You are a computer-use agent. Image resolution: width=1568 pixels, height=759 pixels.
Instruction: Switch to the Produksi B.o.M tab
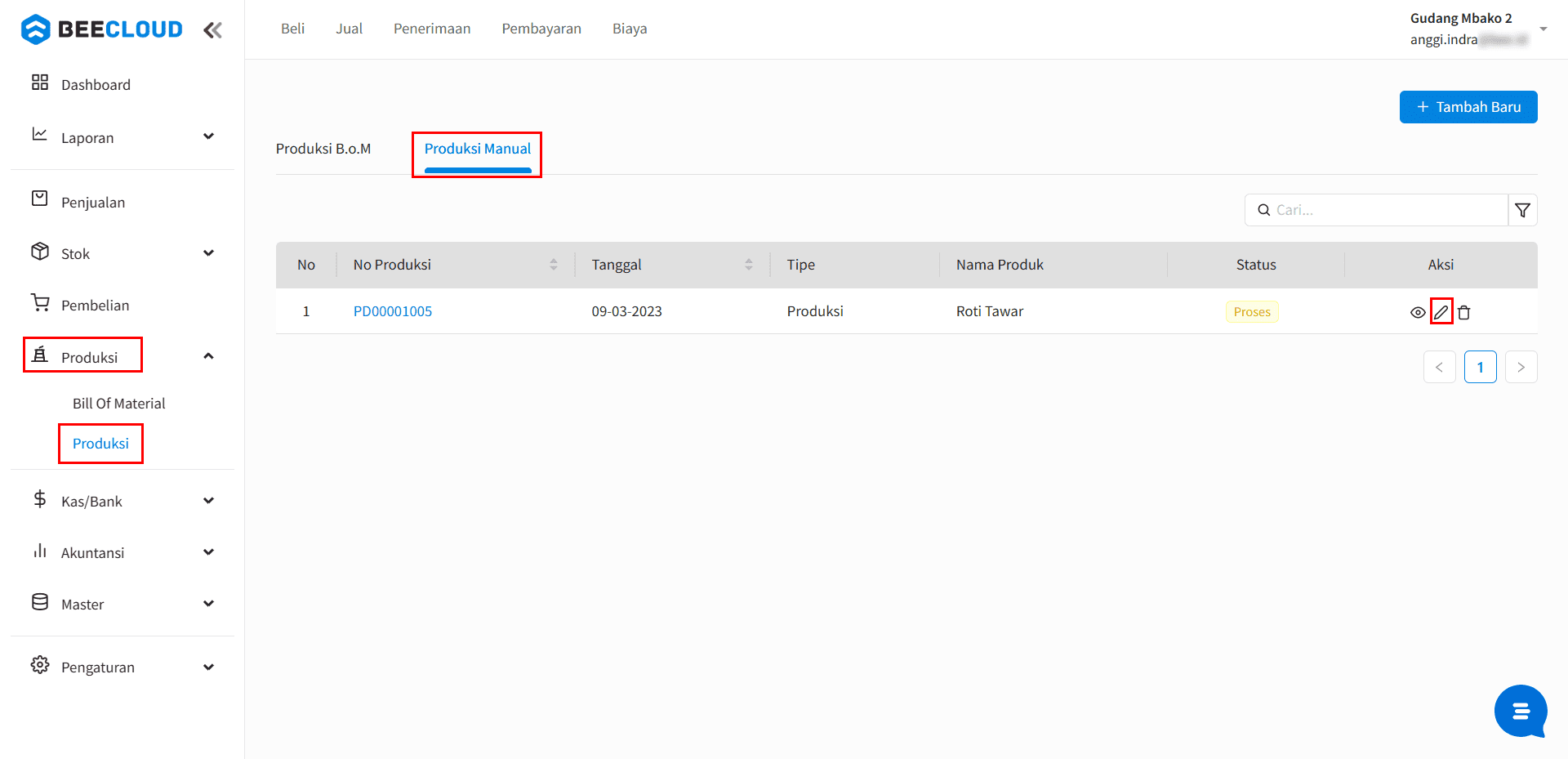coord(323,149)
